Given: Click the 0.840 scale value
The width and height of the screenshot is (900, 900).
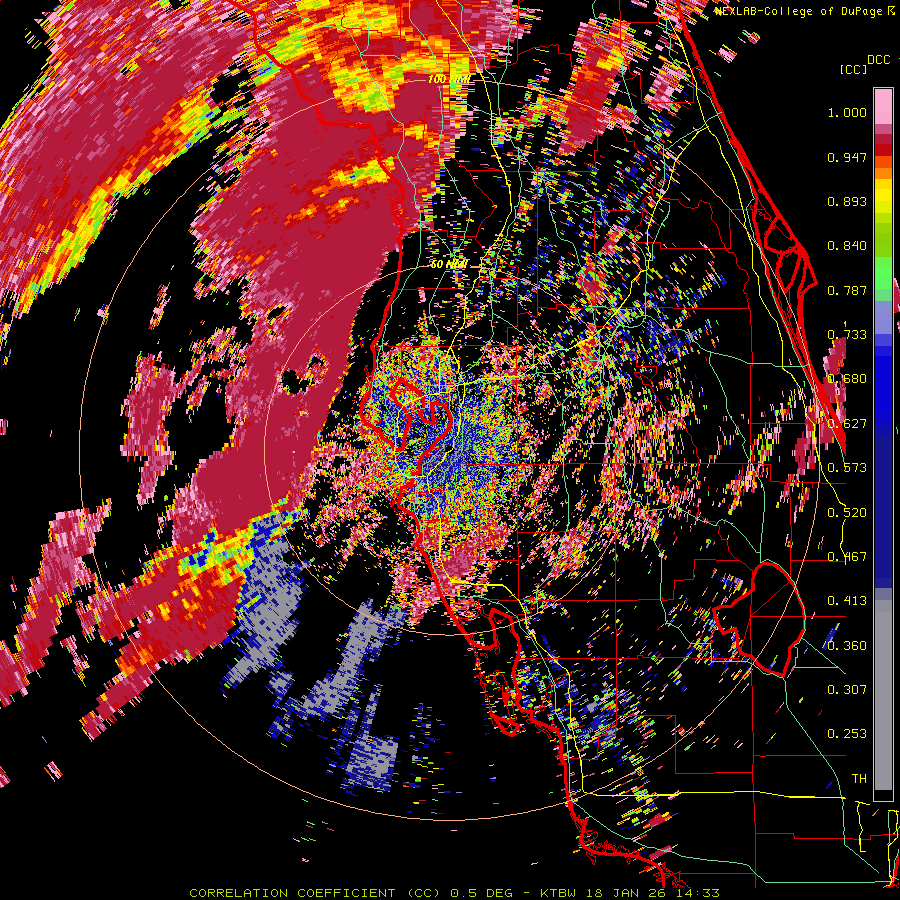Looking at the screenshot, I should click(847, 246).
